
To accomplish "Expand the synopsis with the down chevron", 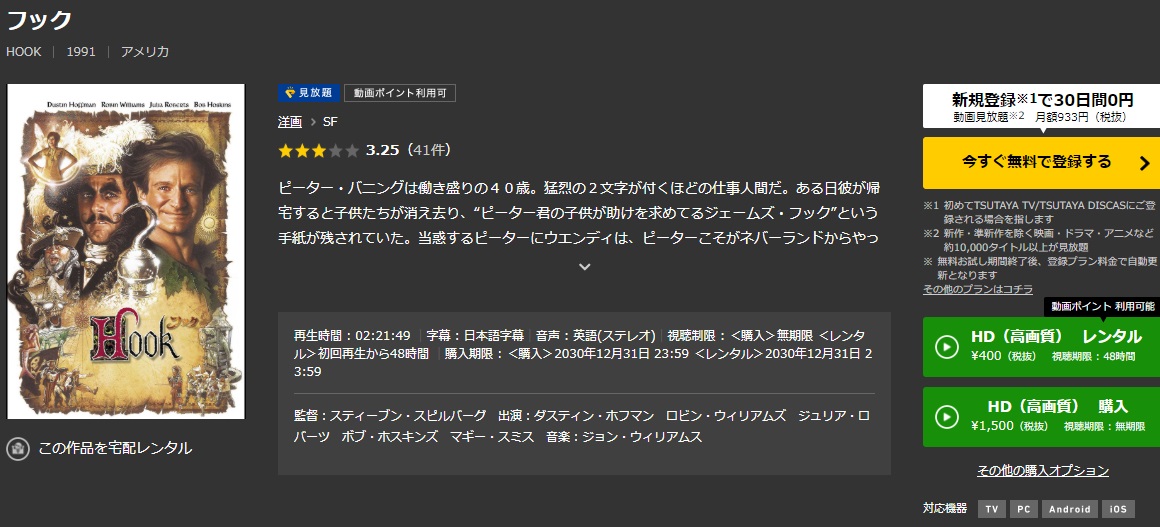I will [584, 266].
